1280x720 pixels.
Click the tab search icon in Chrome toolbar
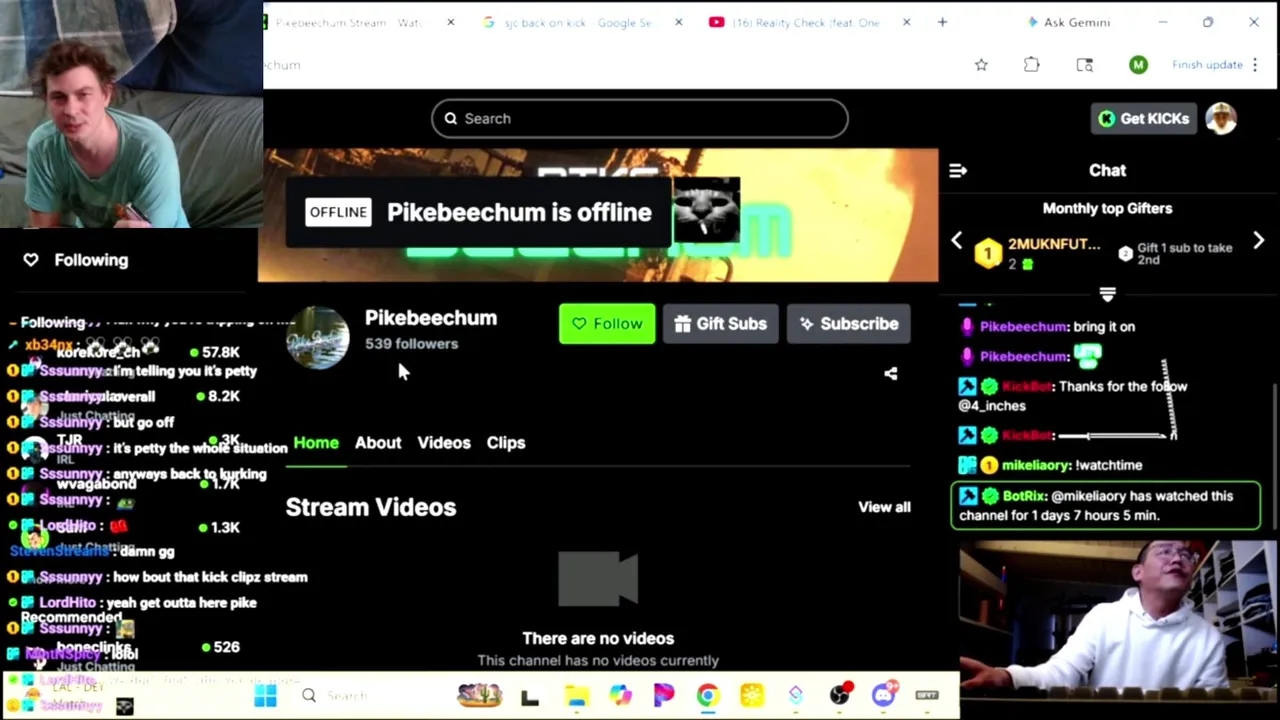pos(1084,65)
